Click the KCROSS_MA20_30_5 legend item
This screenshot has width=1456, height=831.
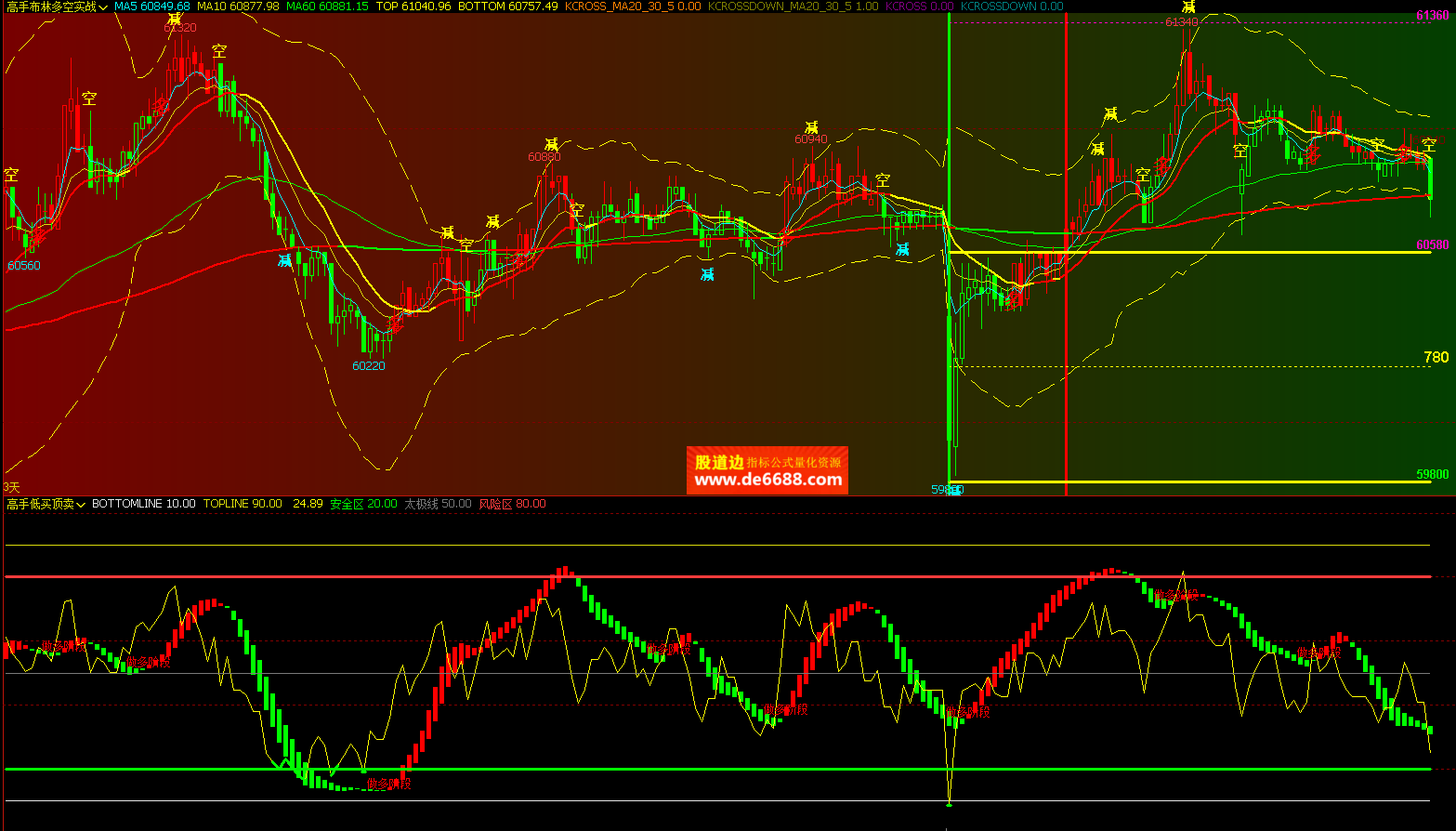633,7
